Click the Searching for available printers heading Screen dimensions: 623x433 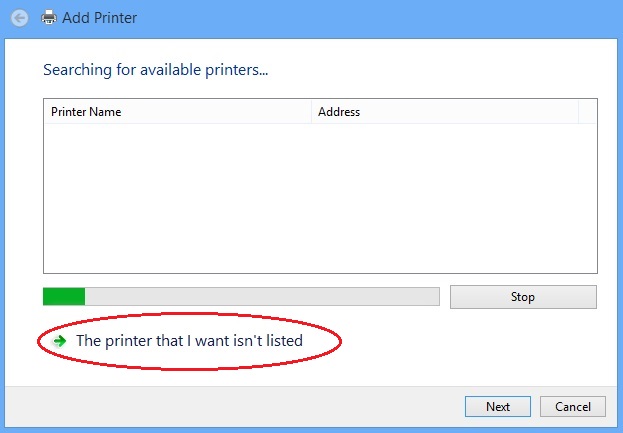(x=155, y=70)
